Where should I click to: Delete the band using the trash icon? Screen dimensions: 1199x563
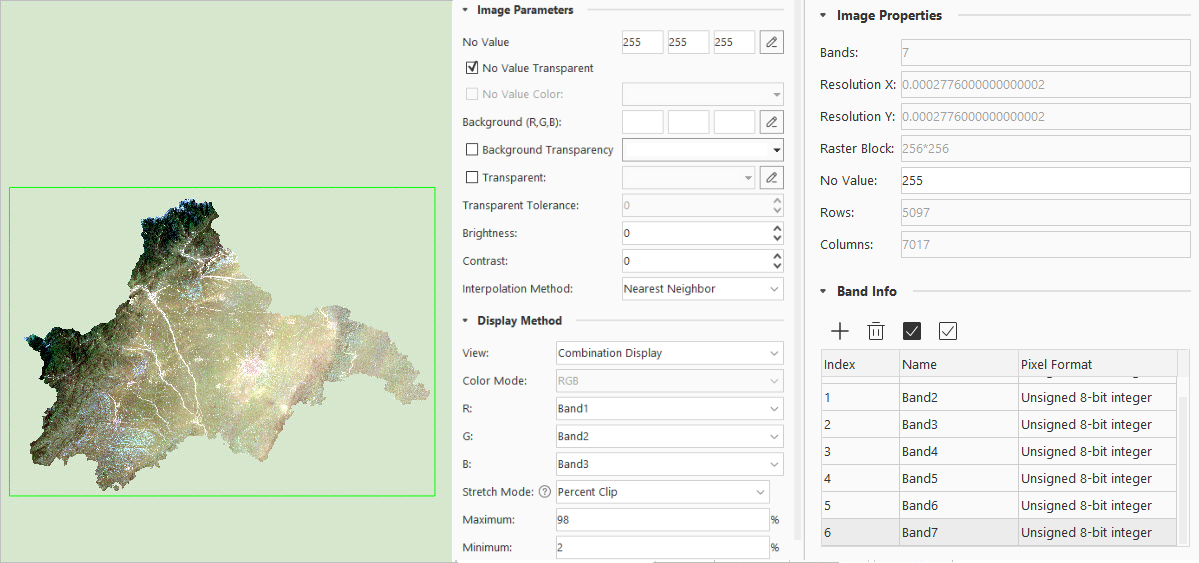876,331
